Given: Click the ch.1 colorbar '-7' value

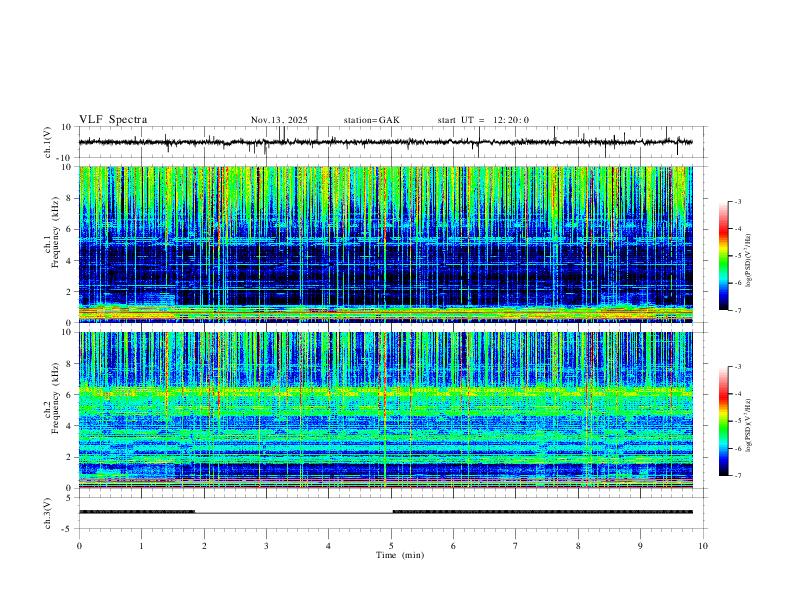Looking at the screenshot, I should [x=738, y=310].
